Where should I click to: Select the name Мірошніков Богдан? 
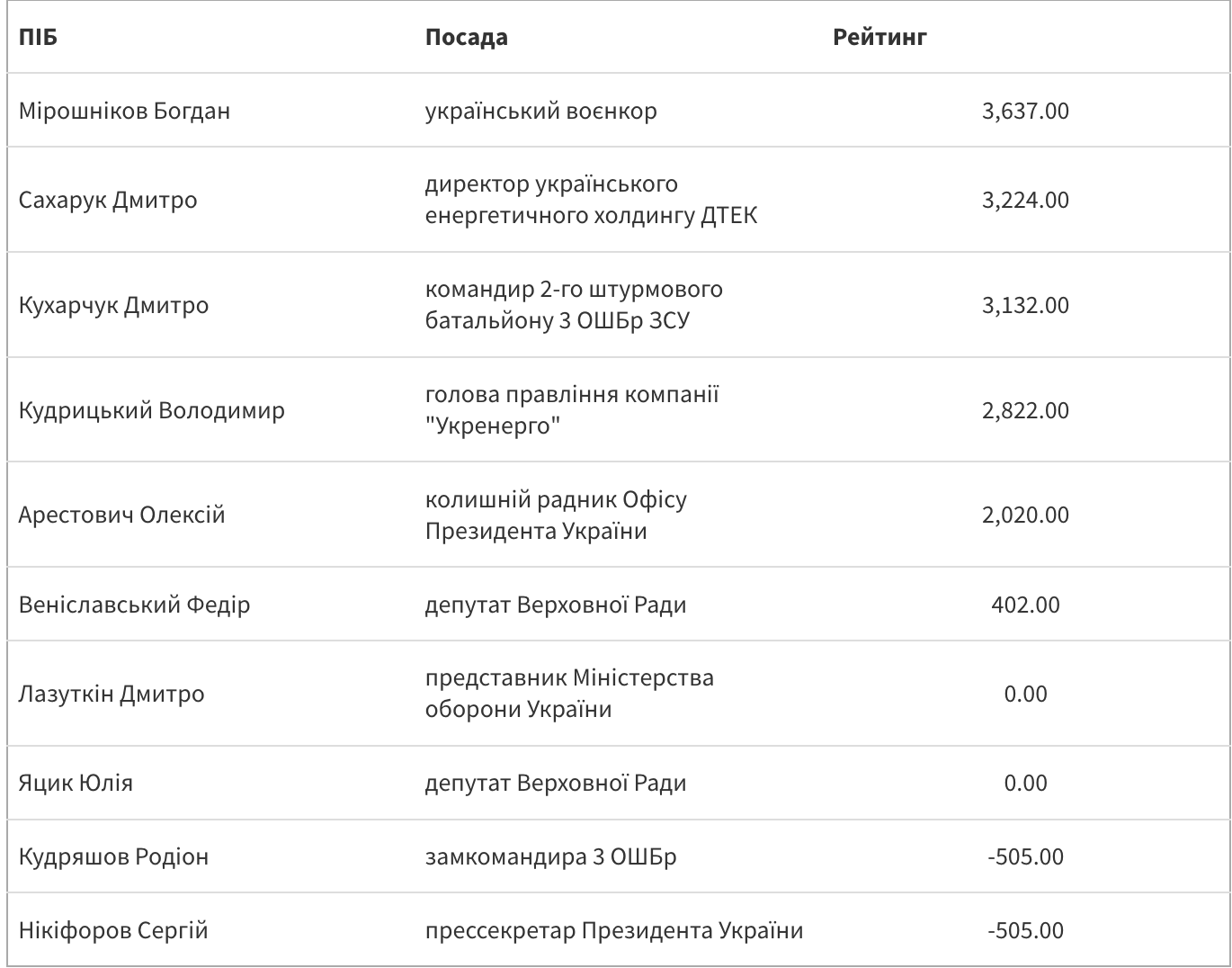point(124,111)
